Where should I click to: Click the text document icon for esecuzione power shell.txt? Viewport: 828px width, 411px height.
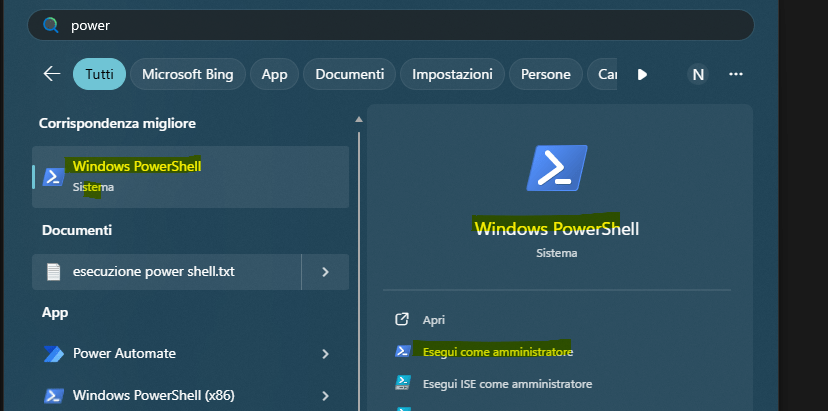coord(54,271)
